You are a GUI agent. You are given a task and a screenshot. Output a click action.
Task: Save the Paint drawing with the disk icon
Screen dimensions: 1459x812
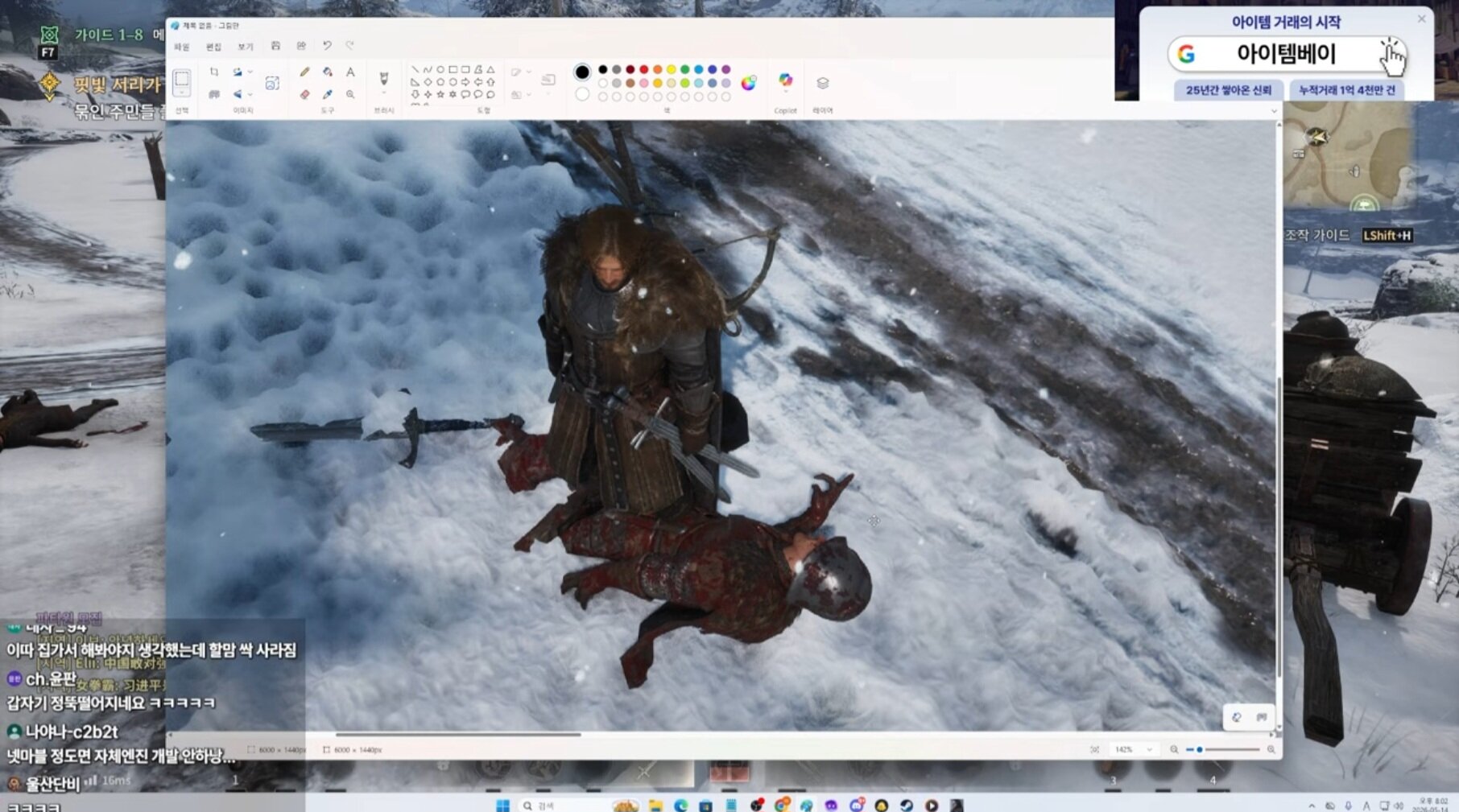pos(275,46)
